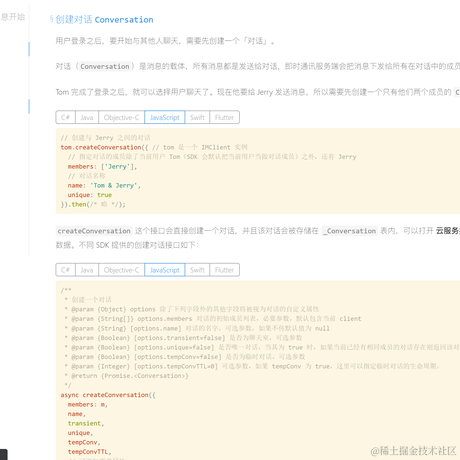Open the bold 云服务 link
Image resolution: width=460 pixels, height=460 pixels.
click(x=448, y=231)
